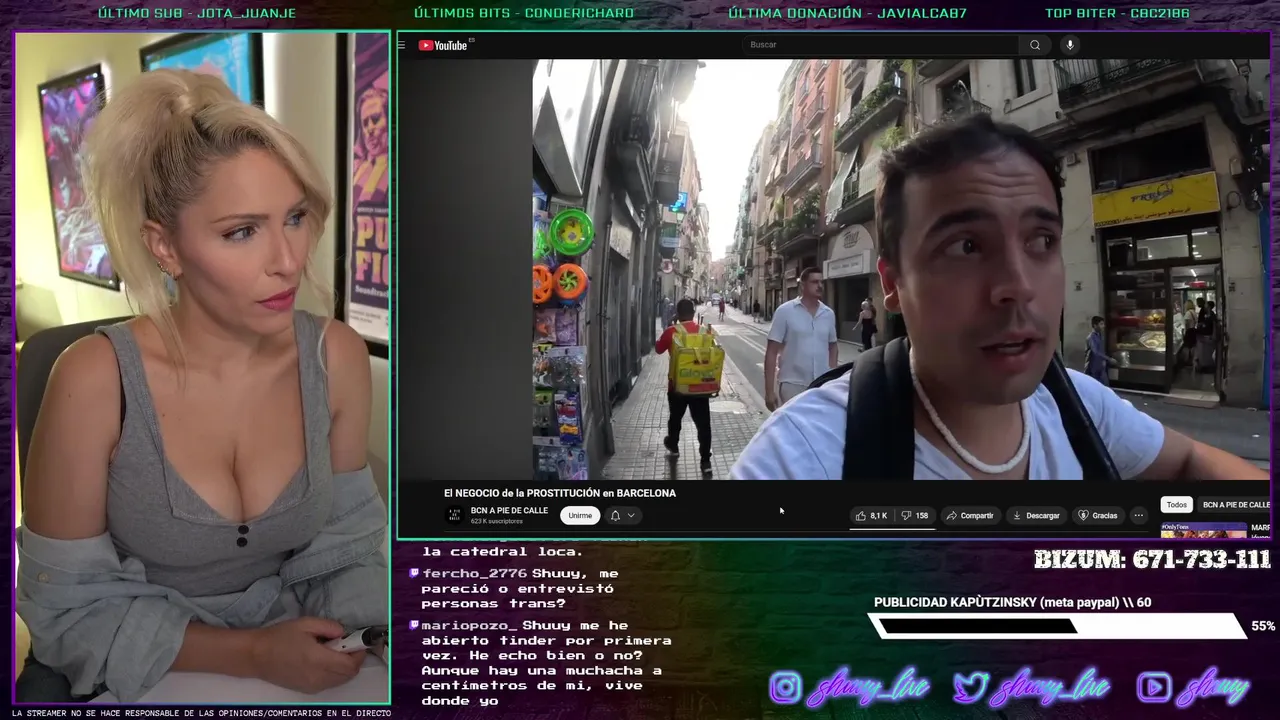This screenshot has height=720, width=1280.
Task: Click the chat username fercho_2776
Action: point(474,574)
